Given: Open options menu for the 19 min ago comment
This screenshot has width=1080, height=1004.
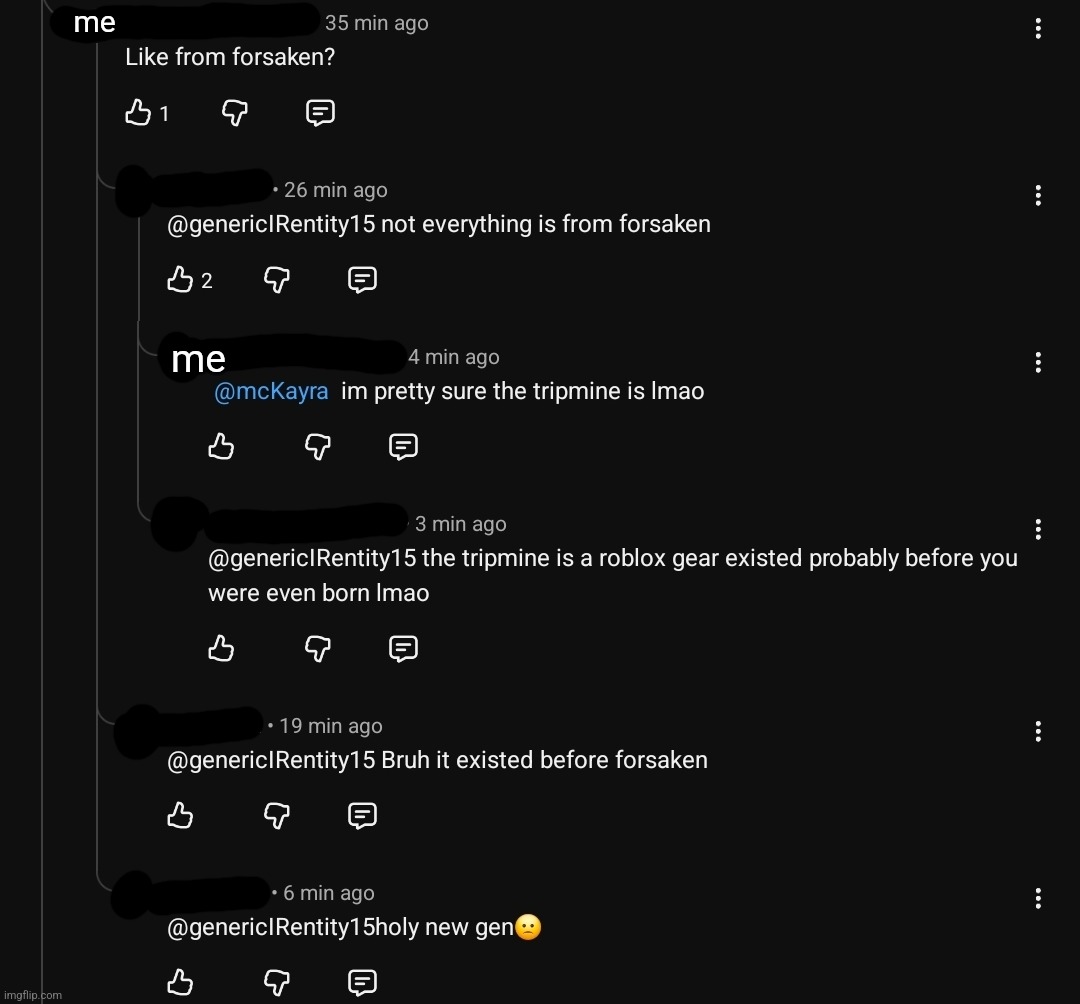Looking at the screenshot, I should click(x=1038, y=731).
